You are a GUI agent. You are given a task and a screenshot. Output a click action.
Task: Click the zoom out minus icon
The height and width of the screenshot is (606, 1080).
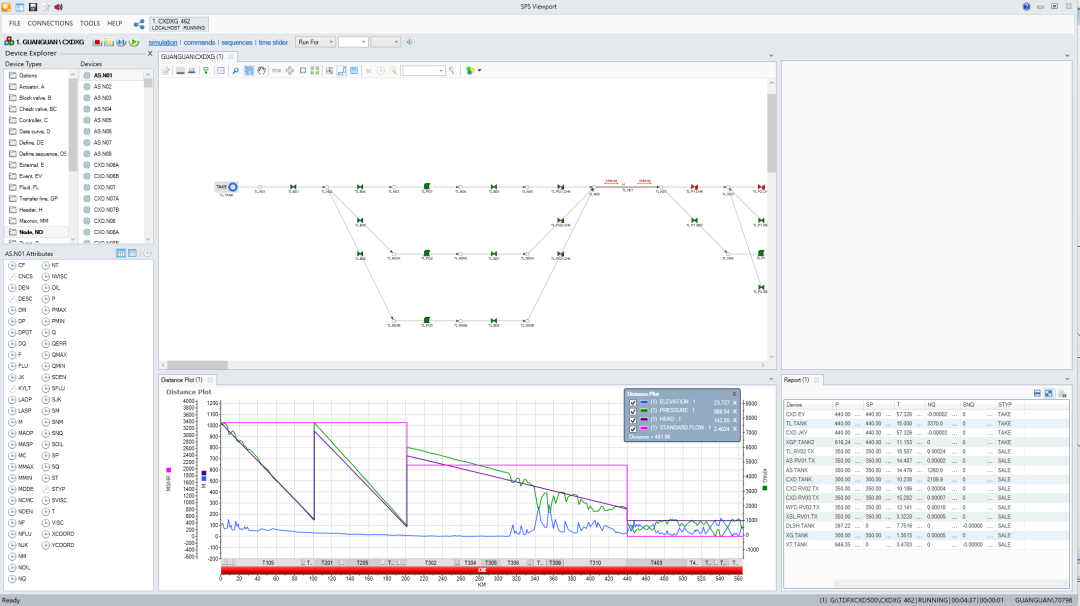click(276, 70)
